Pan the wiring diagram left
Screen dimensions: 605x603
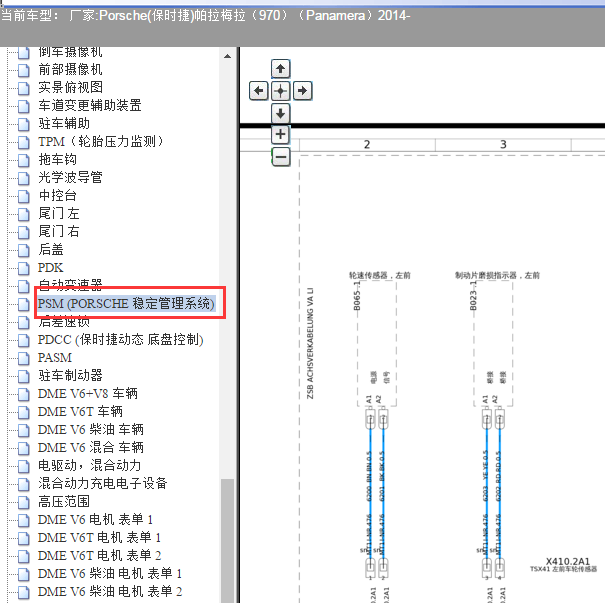click(x=259, y=91)
